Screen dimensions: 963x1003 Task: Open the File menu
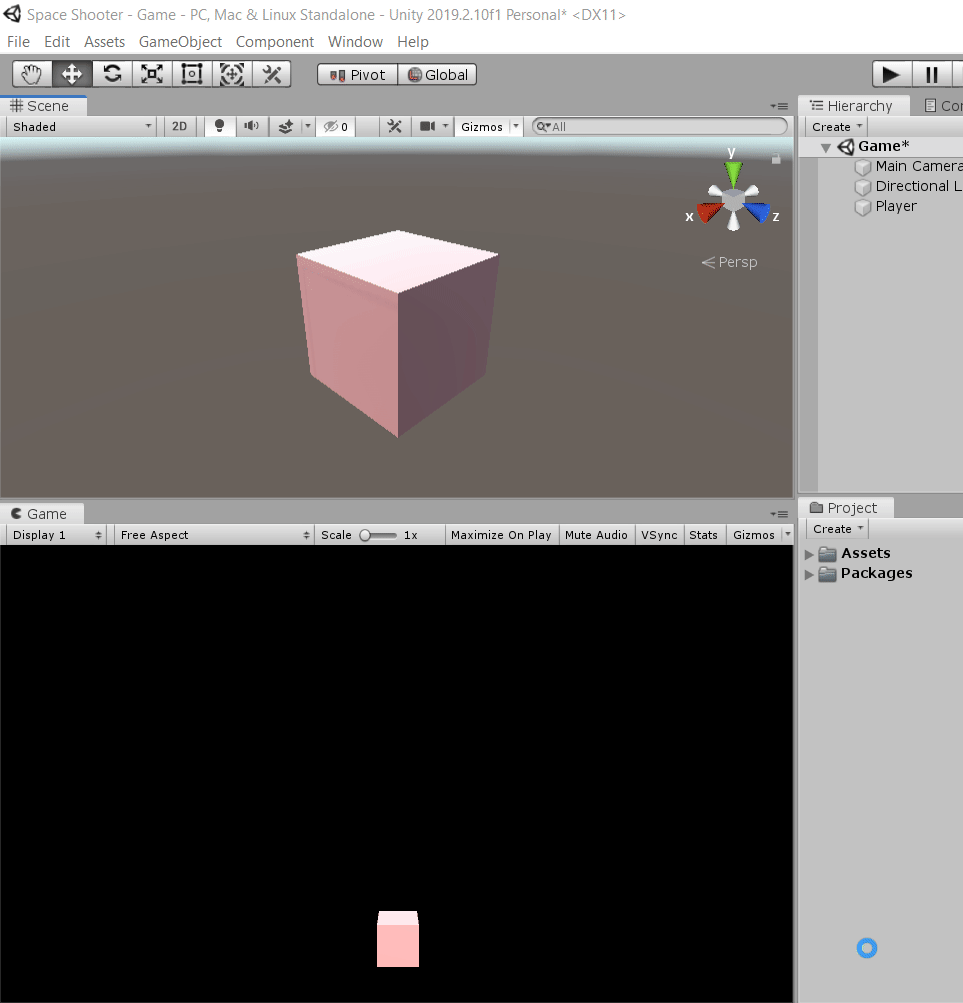click(19, 42)
